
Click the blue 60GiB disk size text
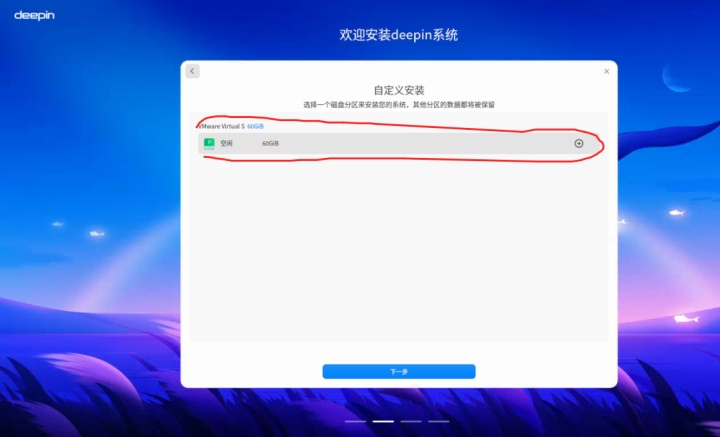click(x=255, y=126)
